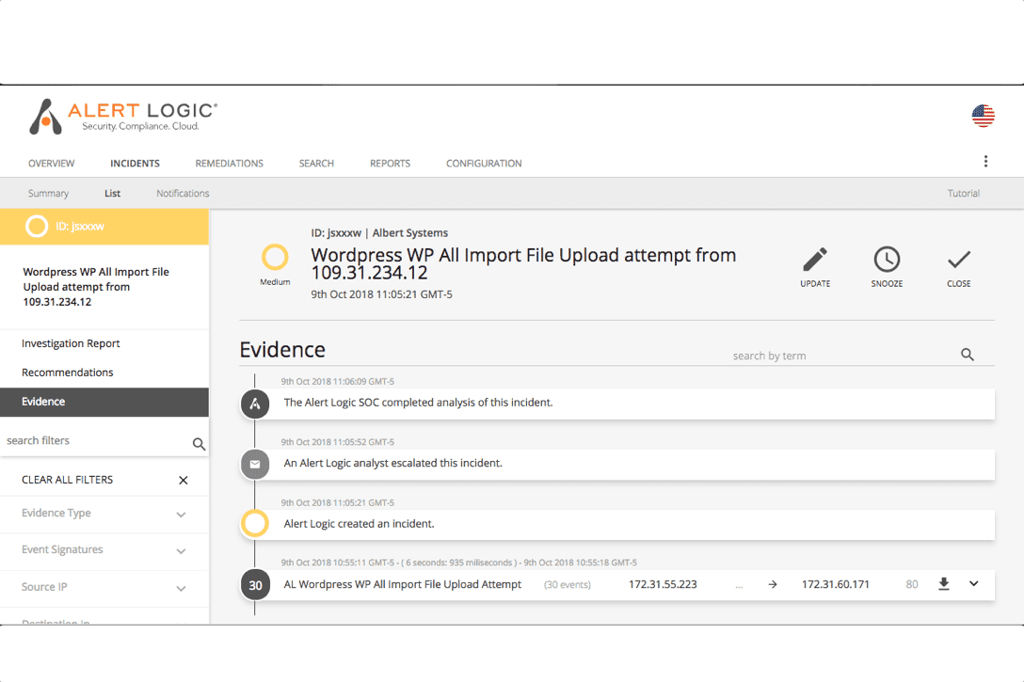Open the Configuration menu
The image size is (1024, 682).
coord(484,163)
